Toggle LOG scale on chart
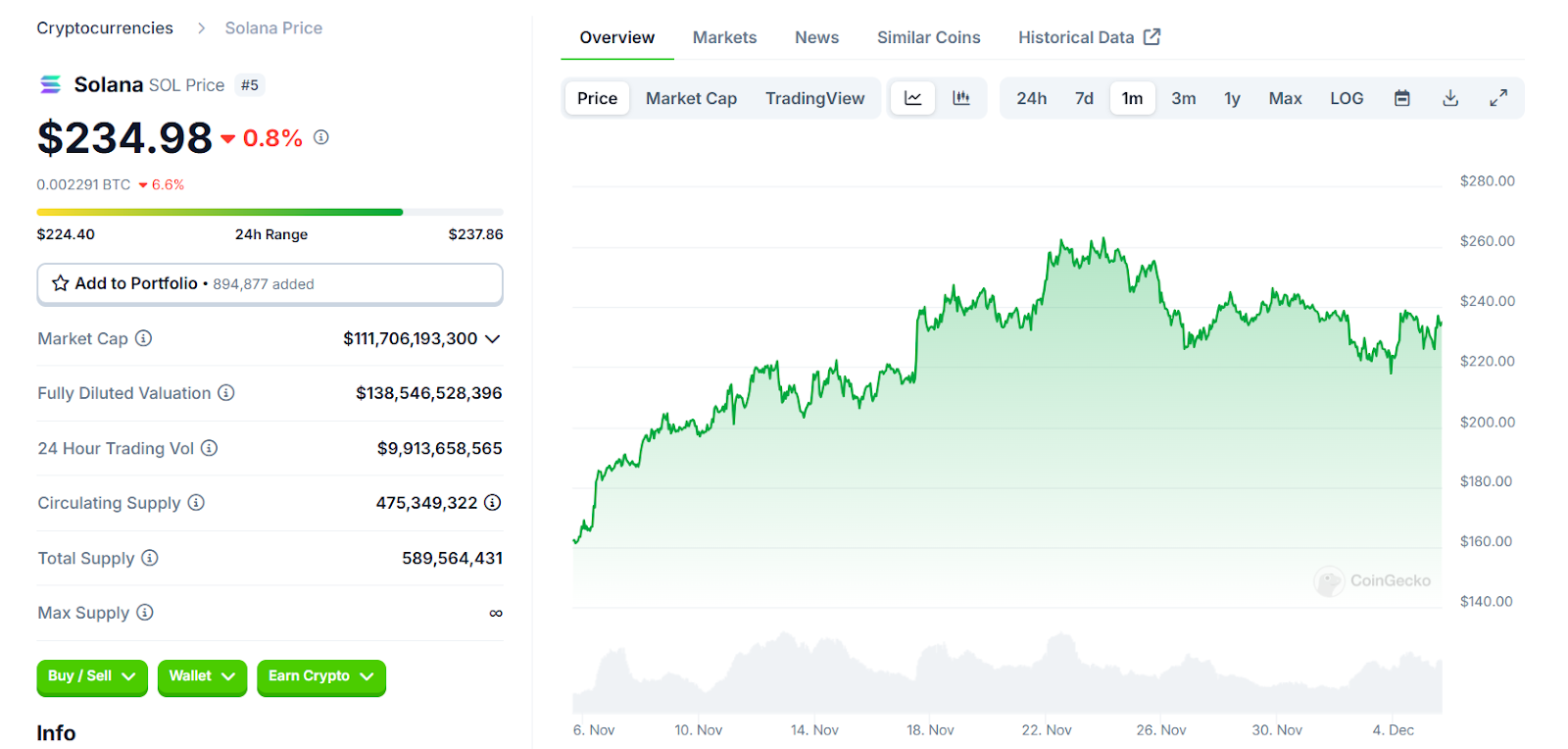Image resolution: width=1568 pixels, height=749 pixels. click(x=1347, y=98)
